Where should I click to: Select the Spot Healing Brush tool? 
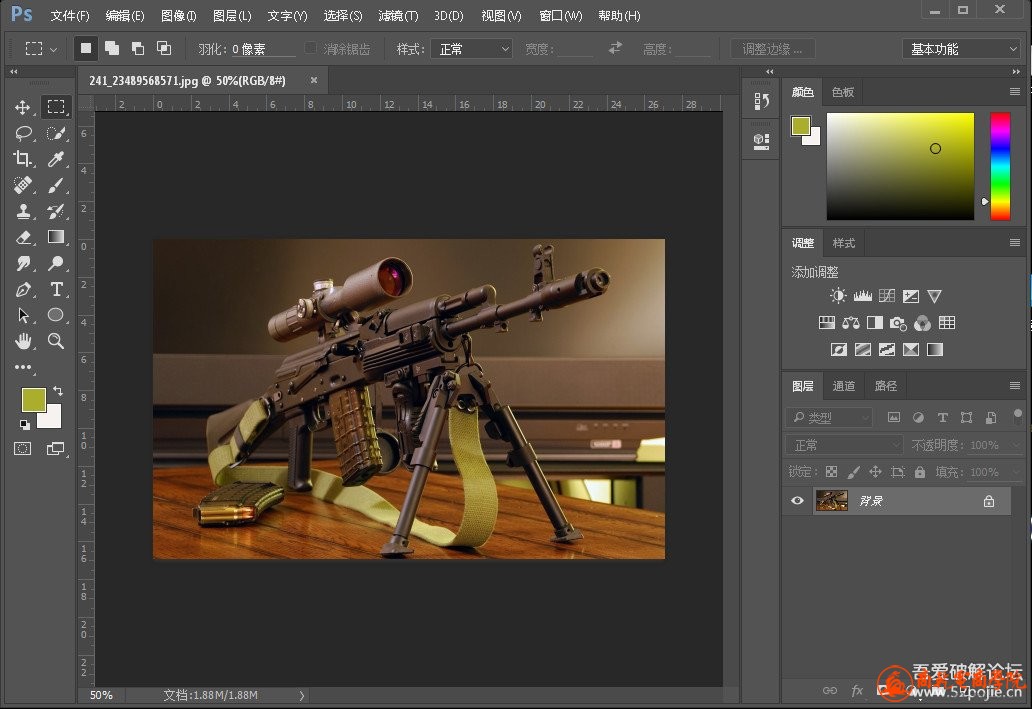click(23, 185)
